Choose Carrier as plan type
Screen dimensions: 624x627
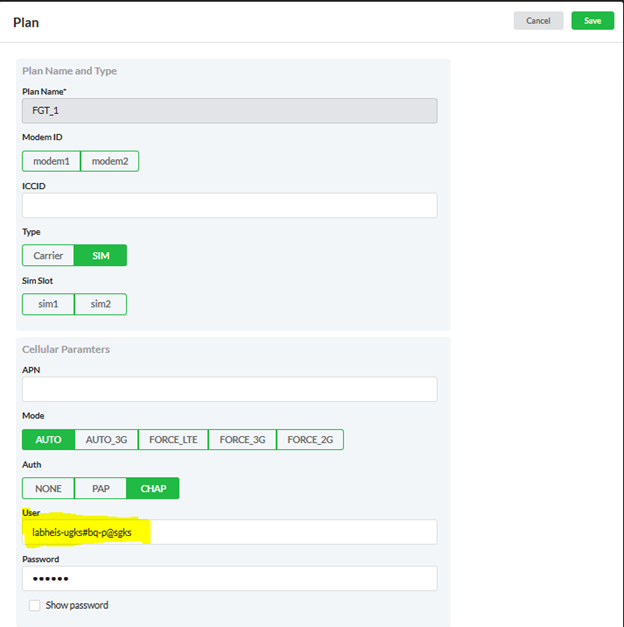[x=48, y=256]
